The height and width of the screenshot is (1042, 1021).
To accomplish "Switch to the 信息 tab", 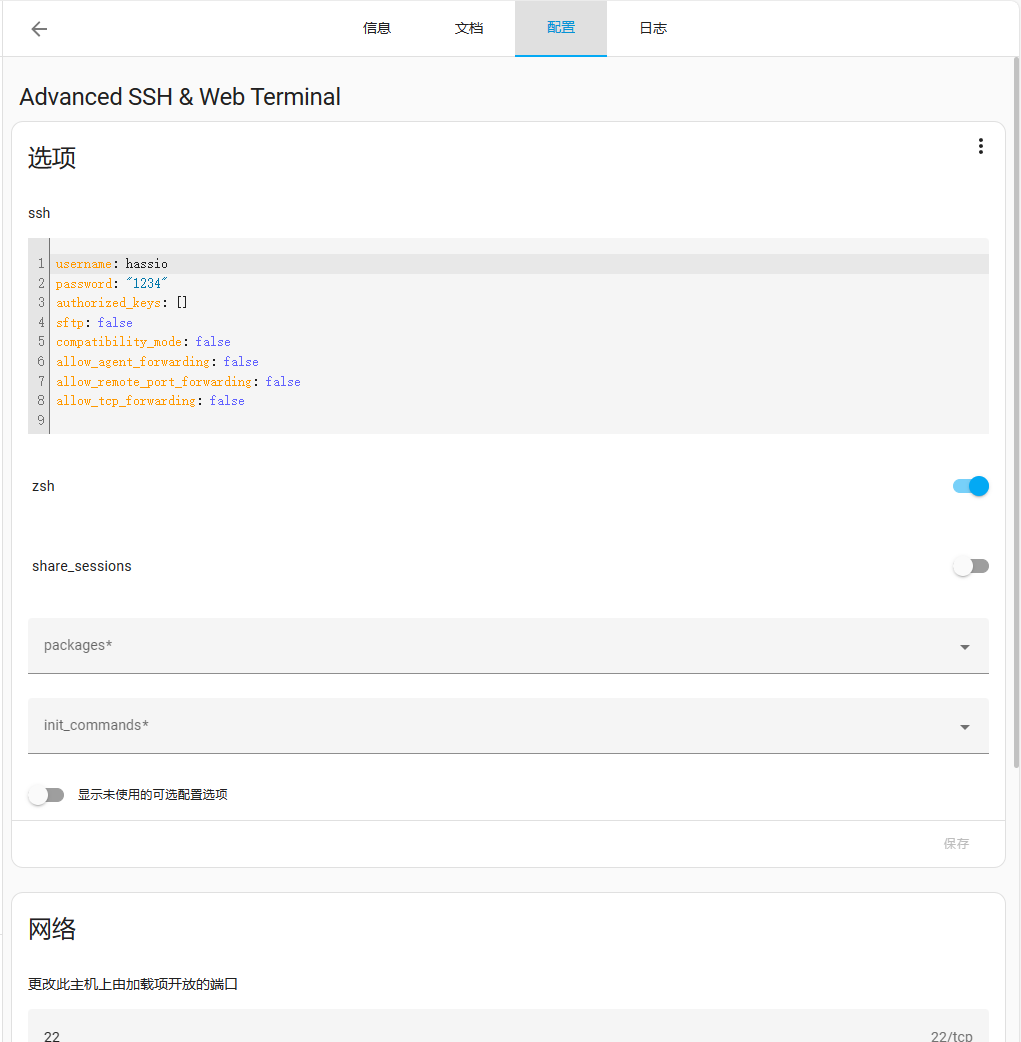I will click(x=377, y=29).
